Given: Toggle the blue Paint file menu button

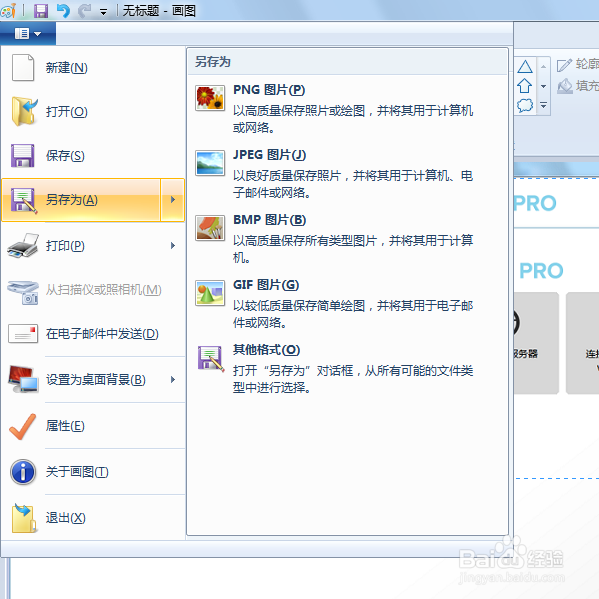Looking at the screenshot, I should coord(28,34).
